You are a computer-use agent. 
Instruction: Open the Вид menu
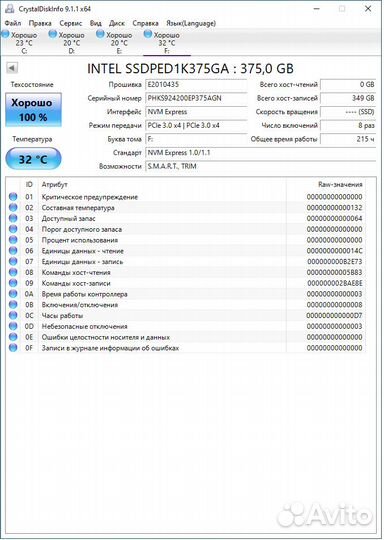[95, 23]
